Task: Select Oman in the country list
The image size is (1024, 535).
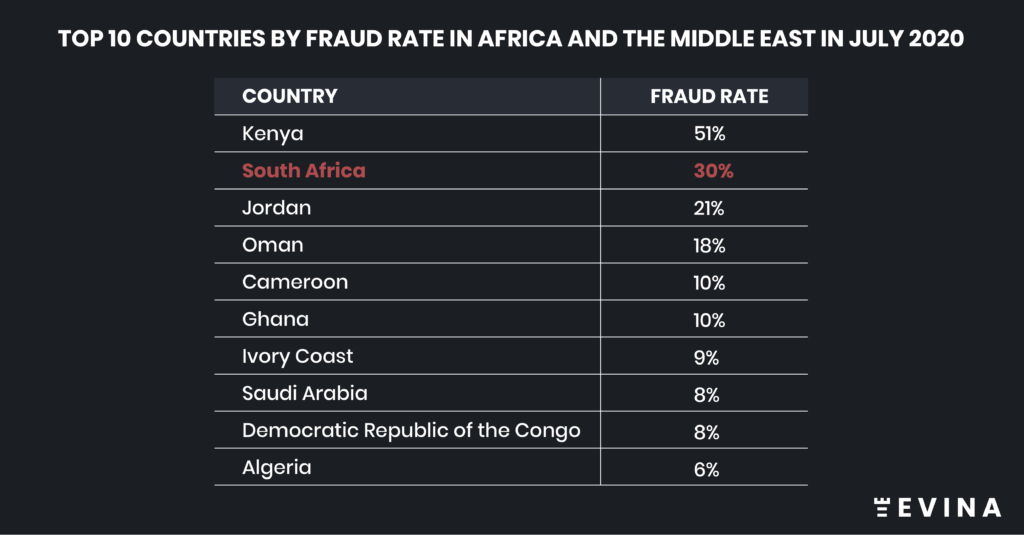Action: tap(273, 245)
